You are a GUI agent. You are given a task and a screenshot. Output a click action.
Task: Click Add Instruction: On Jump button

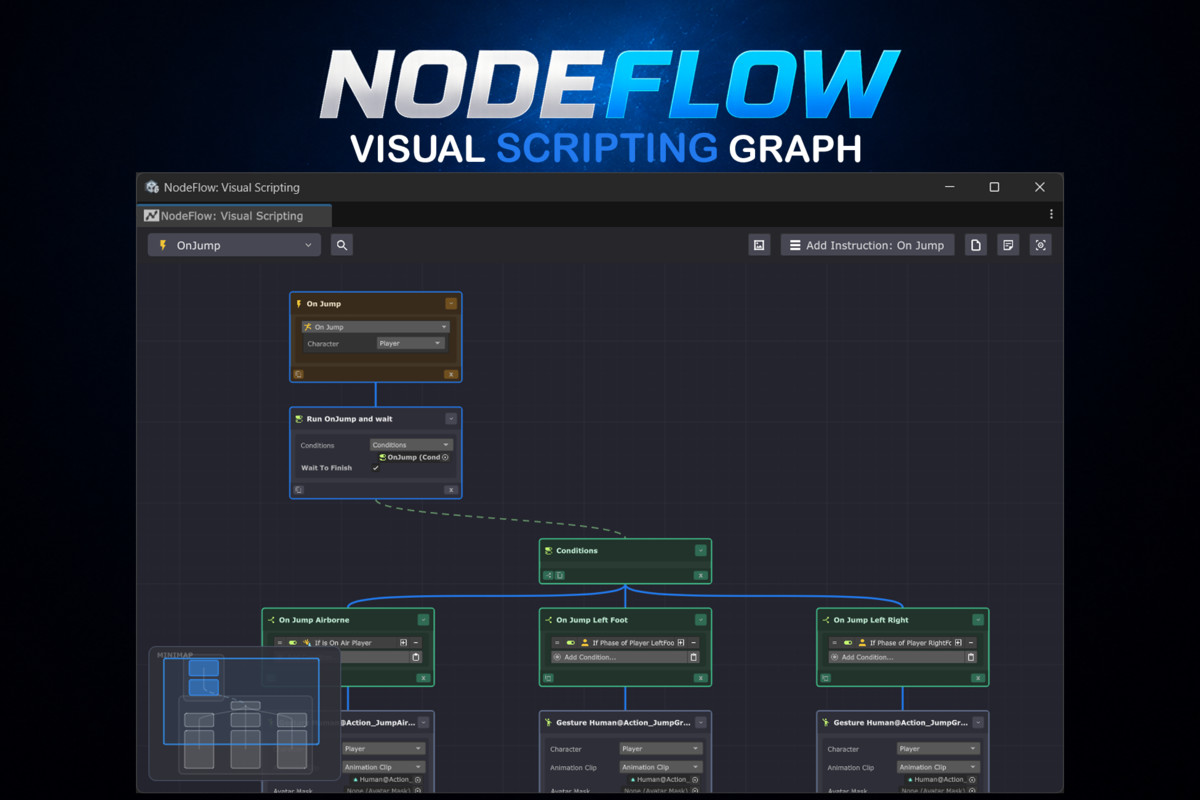click(868, 245)
